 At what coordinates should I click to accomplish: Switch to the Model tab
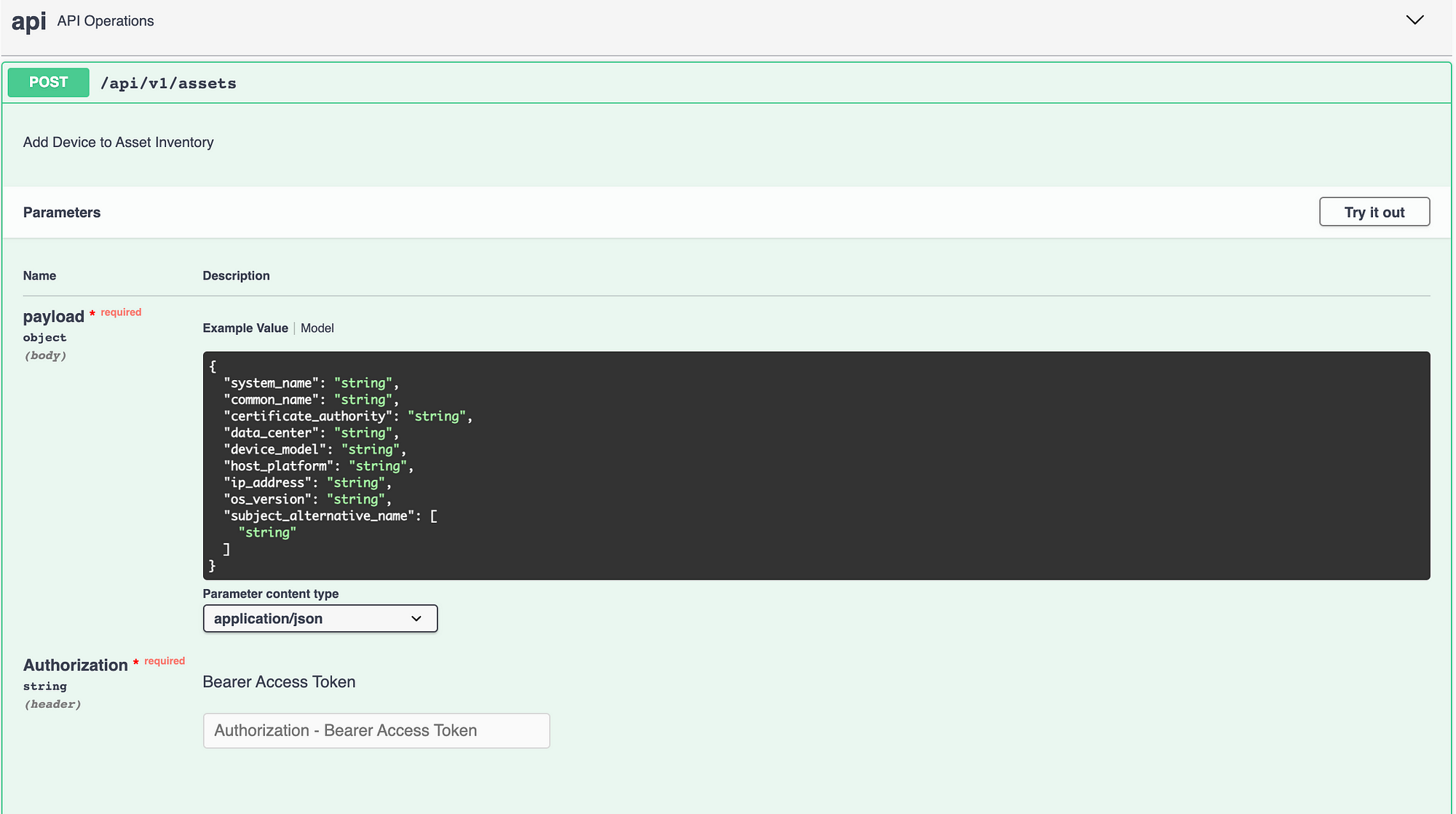(317, 328)
